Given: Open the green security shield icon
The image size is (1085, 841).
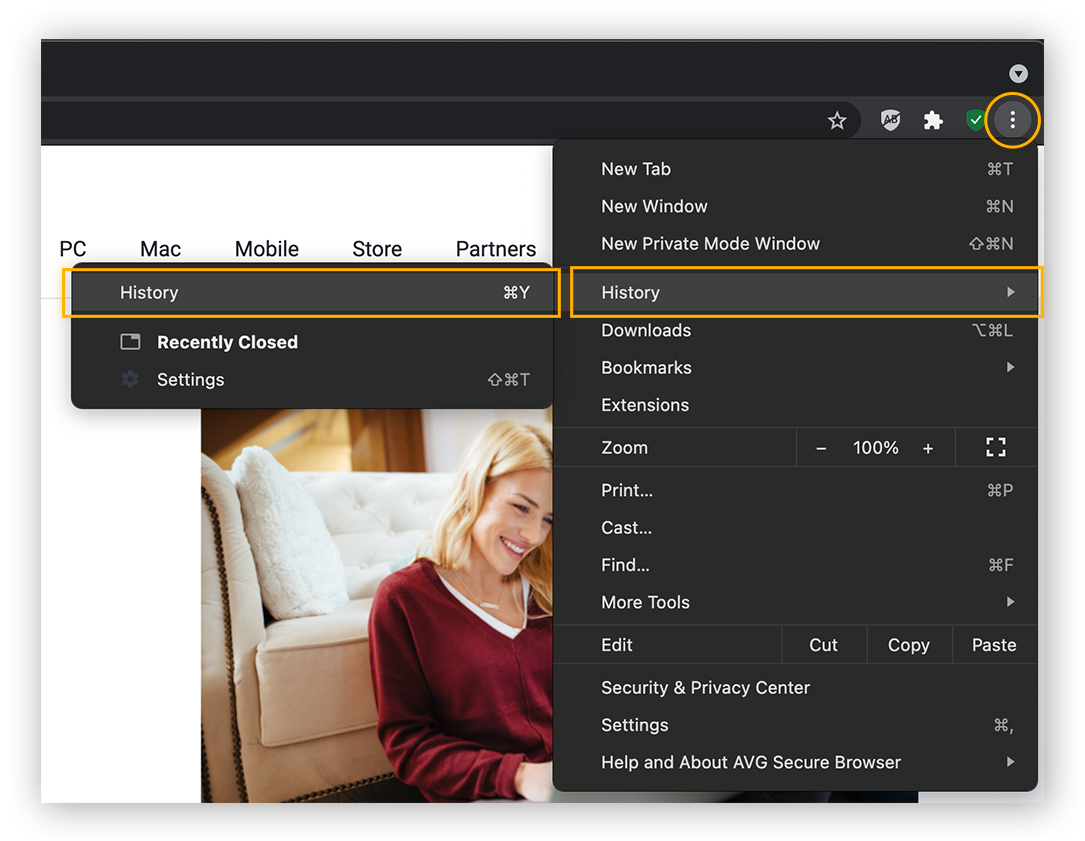Looking at the screenshot, I should [x=976, y=120].
